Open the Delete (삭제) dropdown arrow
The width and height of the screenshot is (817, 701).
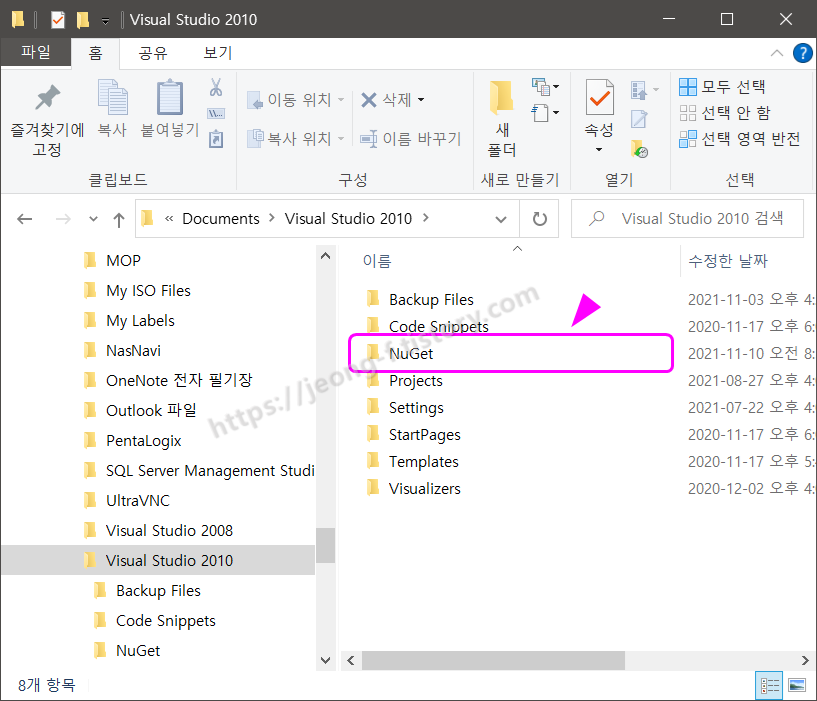421,100
